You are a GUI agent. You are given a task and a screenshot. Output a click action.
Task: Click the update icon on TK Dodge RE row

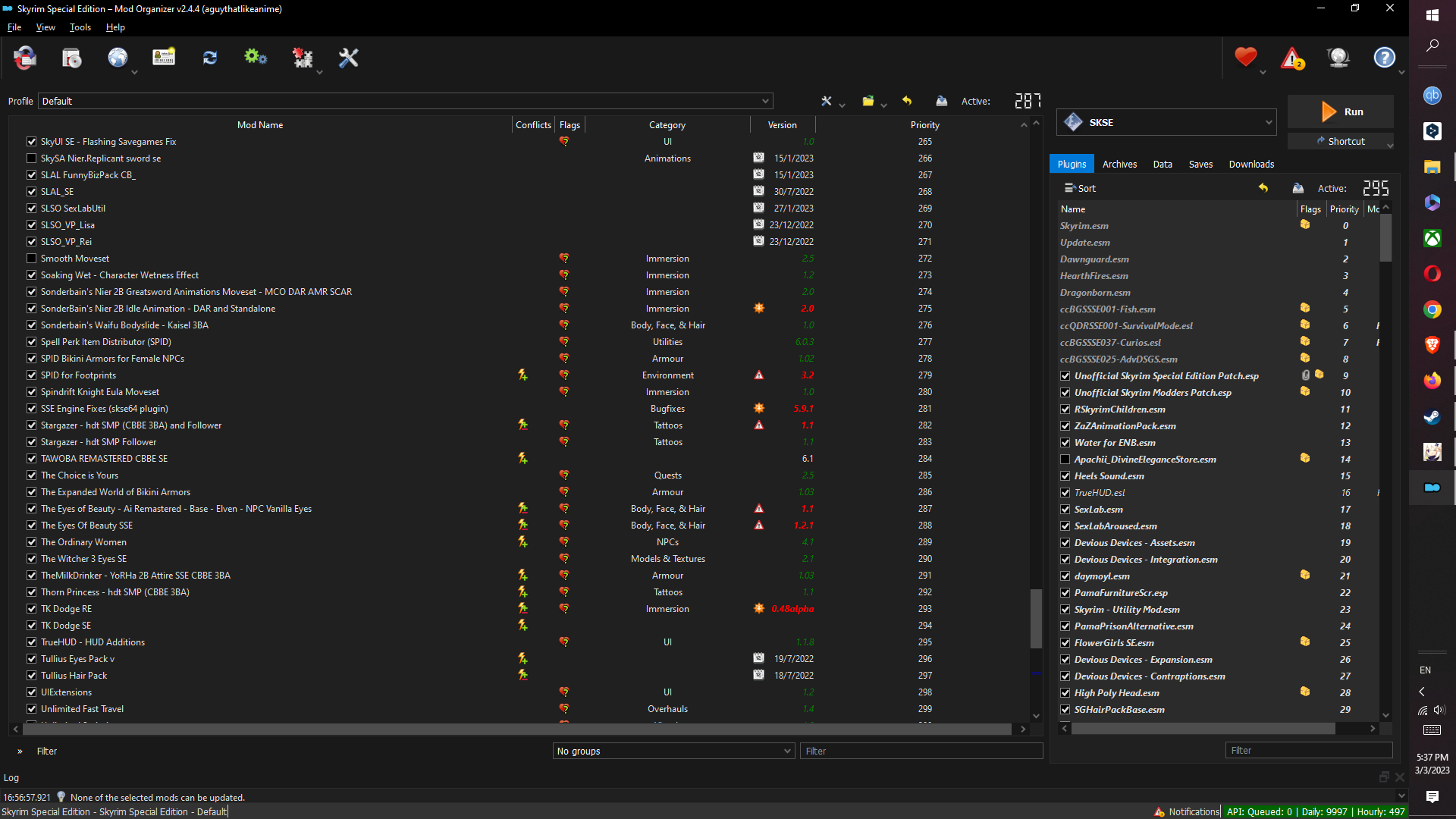[759, 608]
